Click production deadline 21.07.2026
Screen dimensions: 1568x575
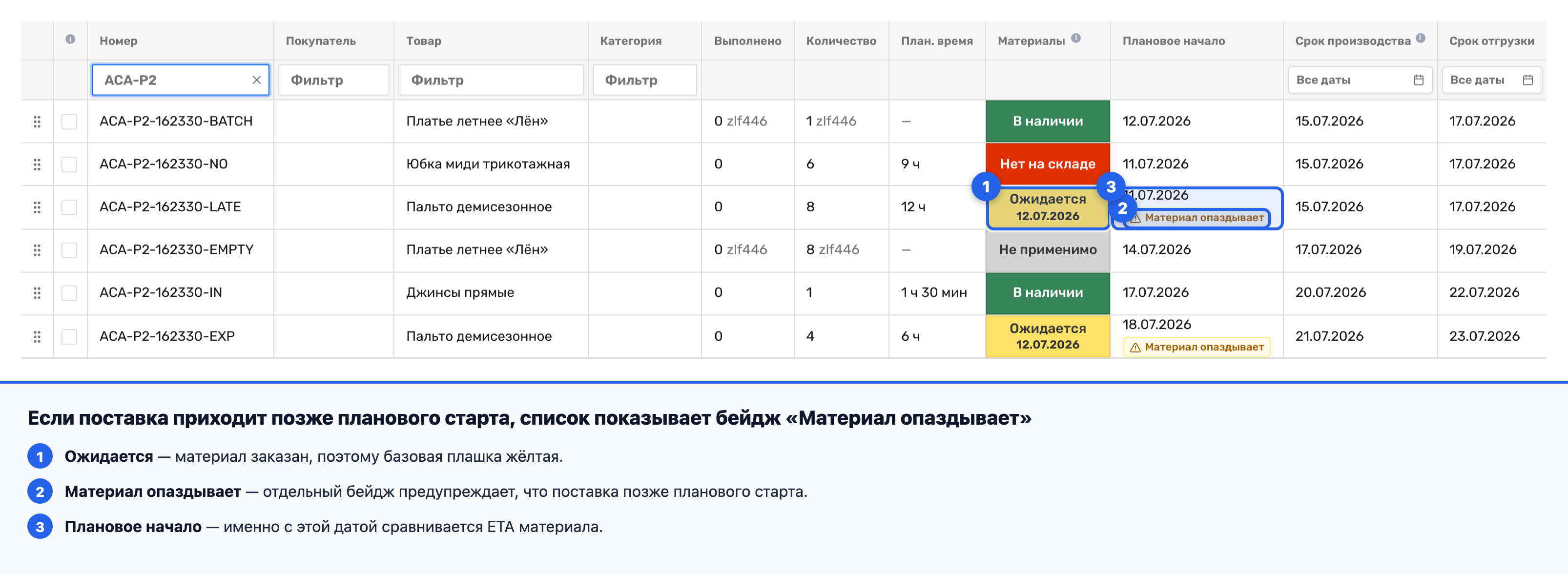1329,336
